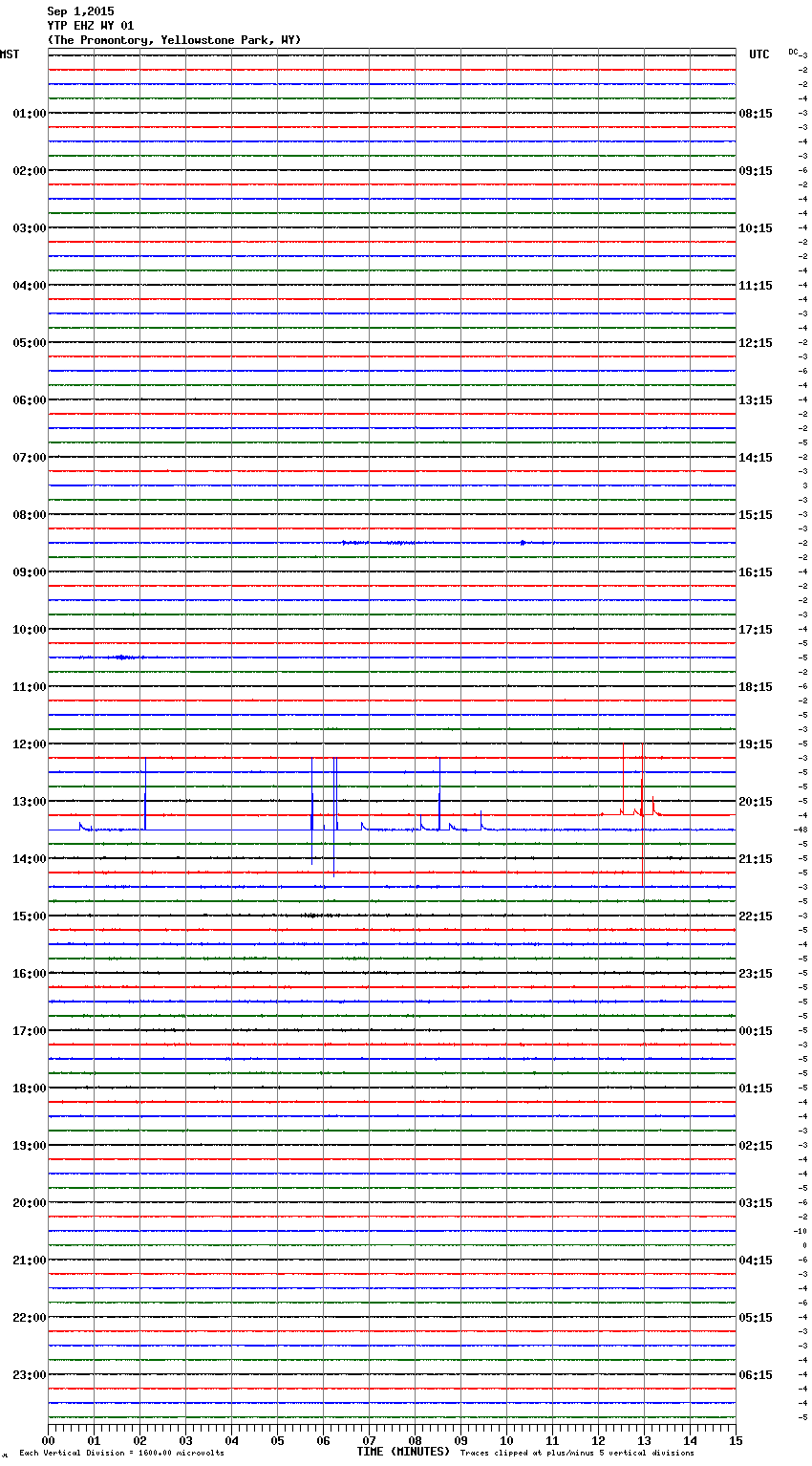
Task: Select the '09:00' MST hour label
Action: pos(30,572)
